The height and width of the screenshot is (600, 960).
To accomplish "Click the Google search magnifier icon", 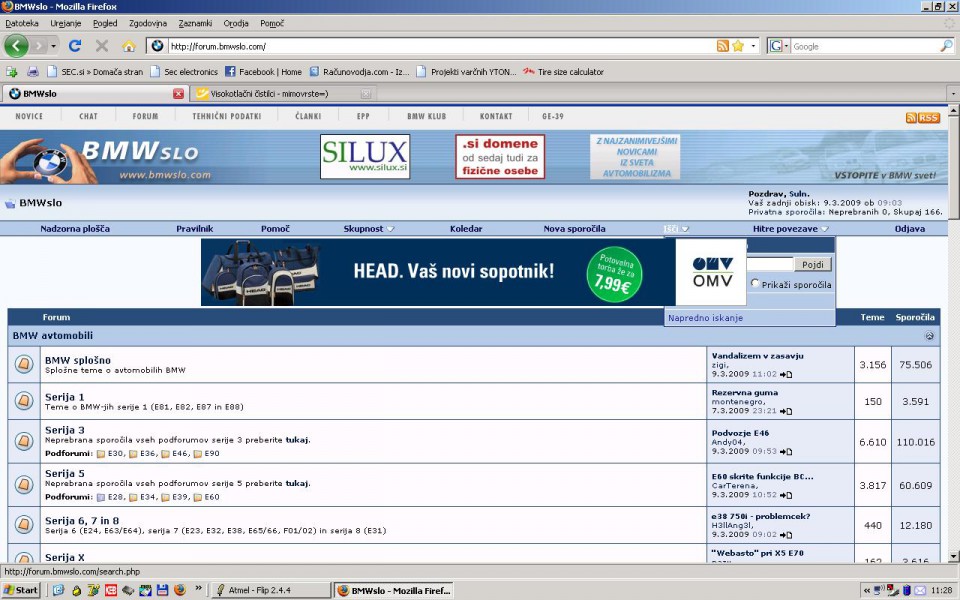I will coord(946,46).
